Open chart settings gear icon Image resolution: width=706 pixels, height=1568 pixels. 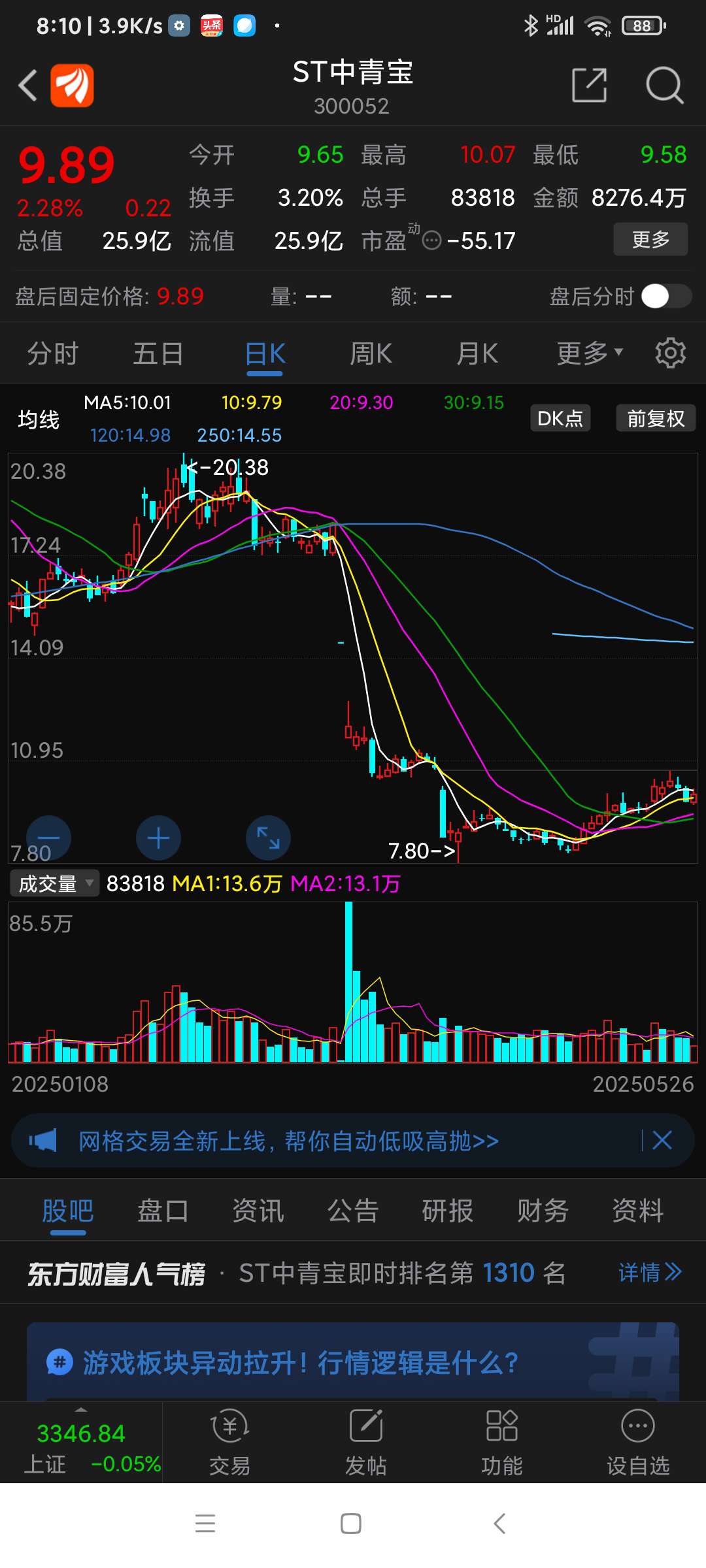(670, 353)
